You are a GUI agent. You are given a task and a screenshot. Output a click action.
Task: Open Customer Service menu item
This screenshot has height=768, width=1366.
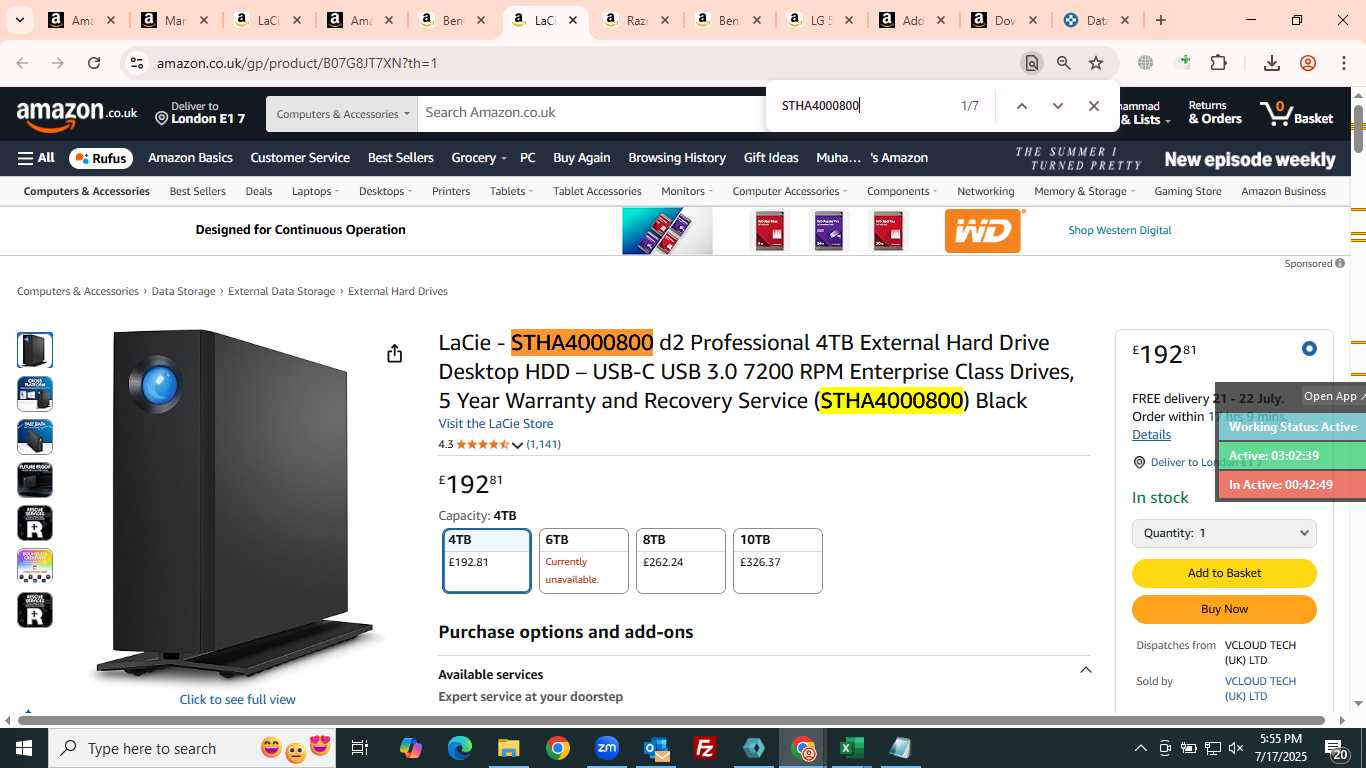tap(300, 158)
